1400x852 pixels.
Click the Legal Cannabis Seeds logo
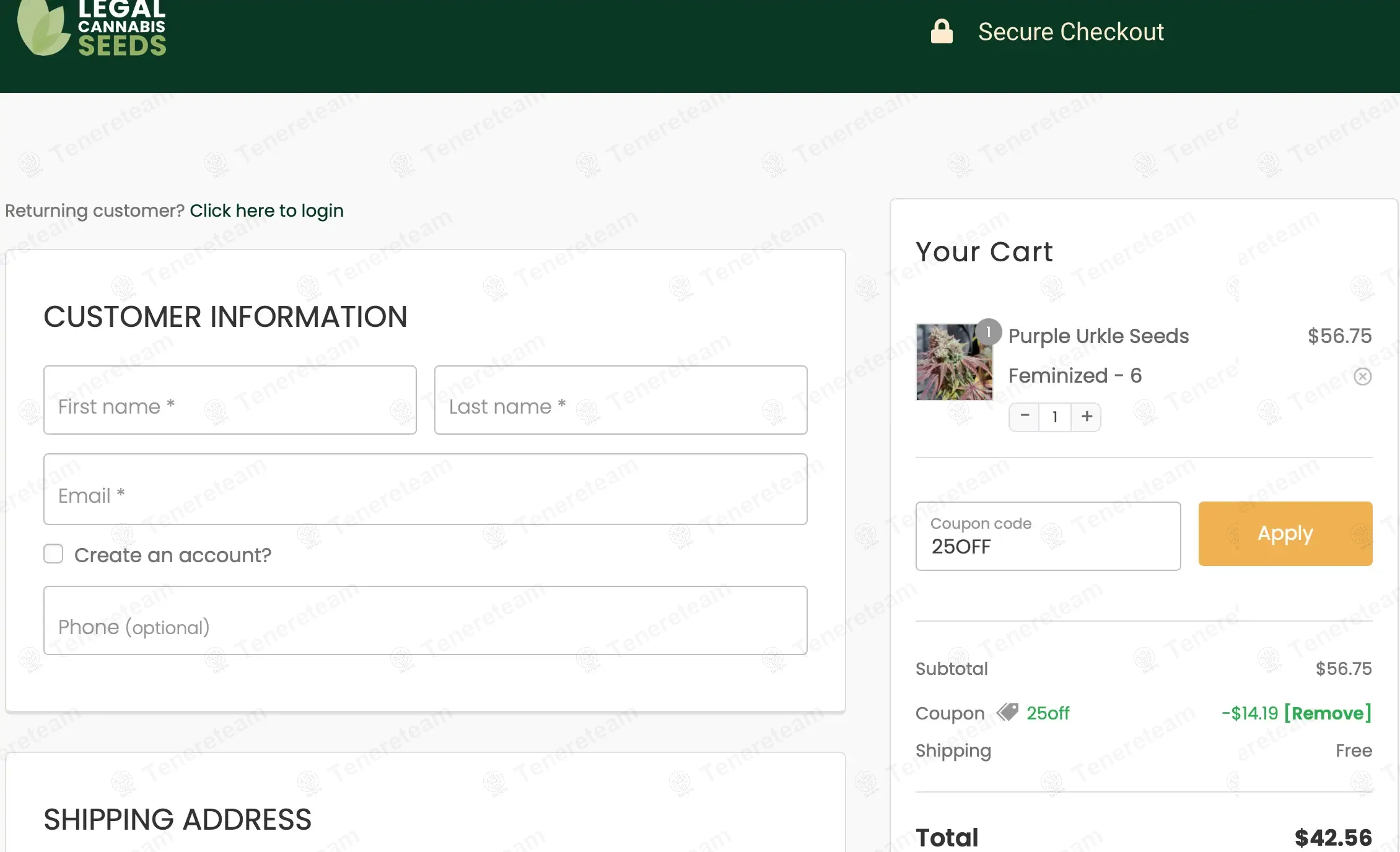[x=92, y=28]
